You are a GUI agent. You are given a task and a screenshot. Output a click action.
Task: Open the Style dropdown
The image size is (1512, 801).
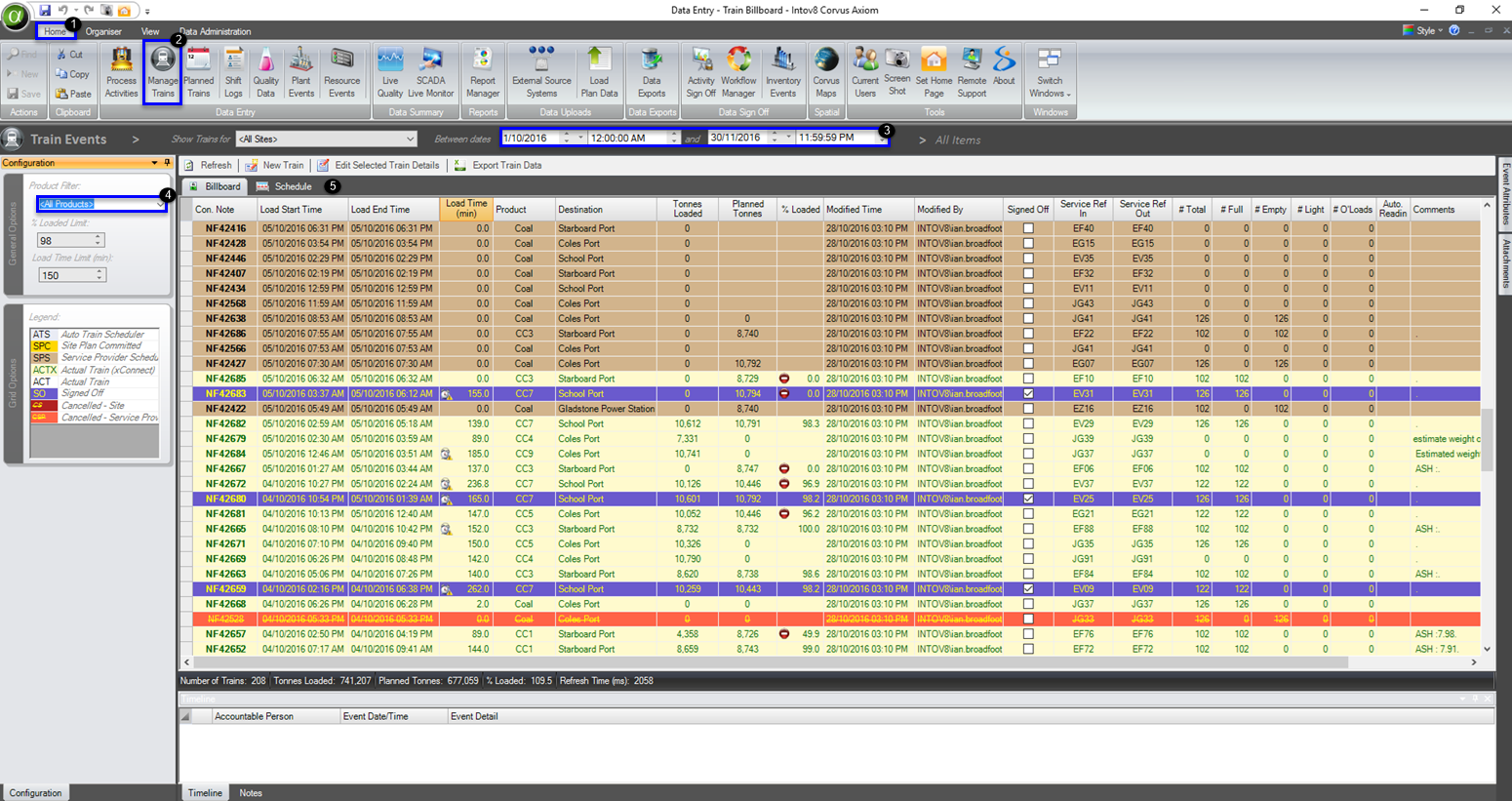pos(1424,30)
